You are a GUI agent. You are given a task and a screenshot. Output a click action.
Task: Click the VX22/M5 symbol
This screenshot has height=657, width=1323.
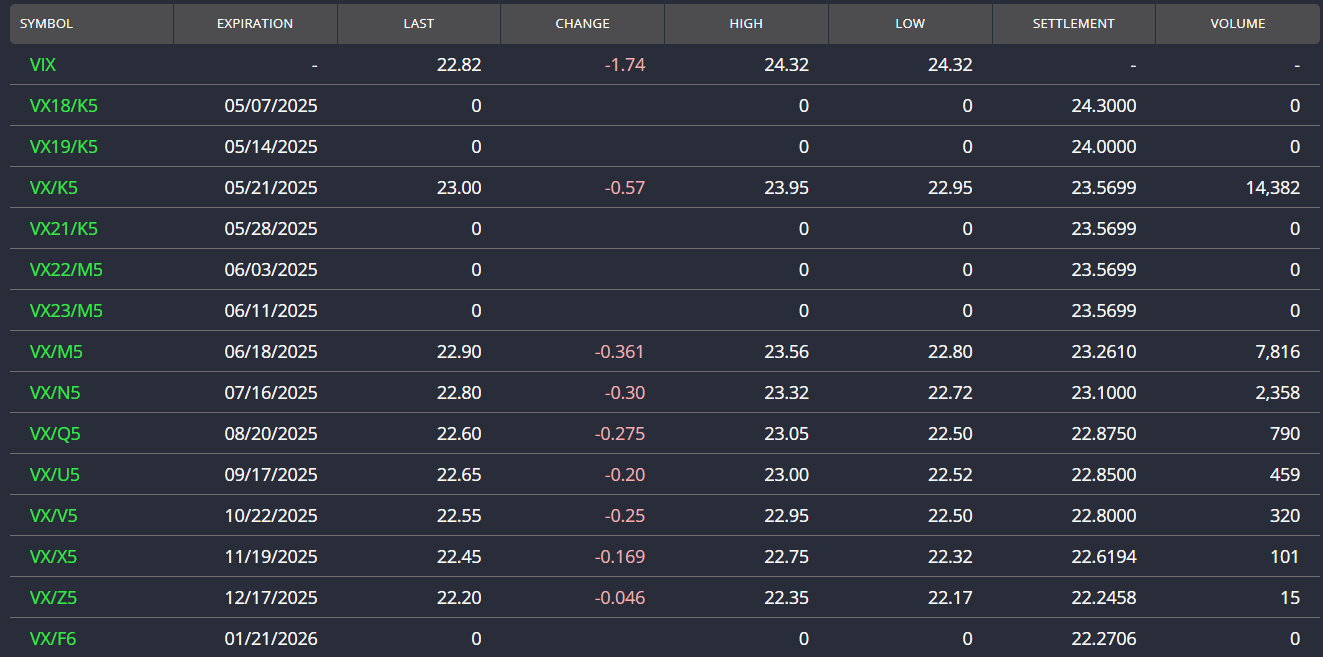[66, 270]
